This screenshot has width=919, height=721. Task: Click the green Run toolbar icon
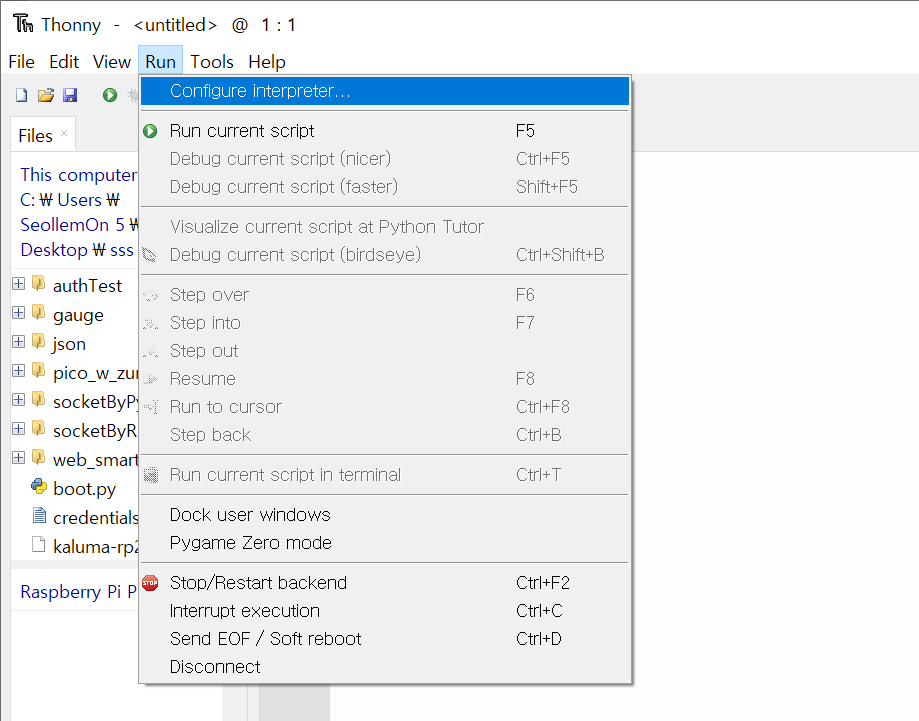[x=110, y=95]
